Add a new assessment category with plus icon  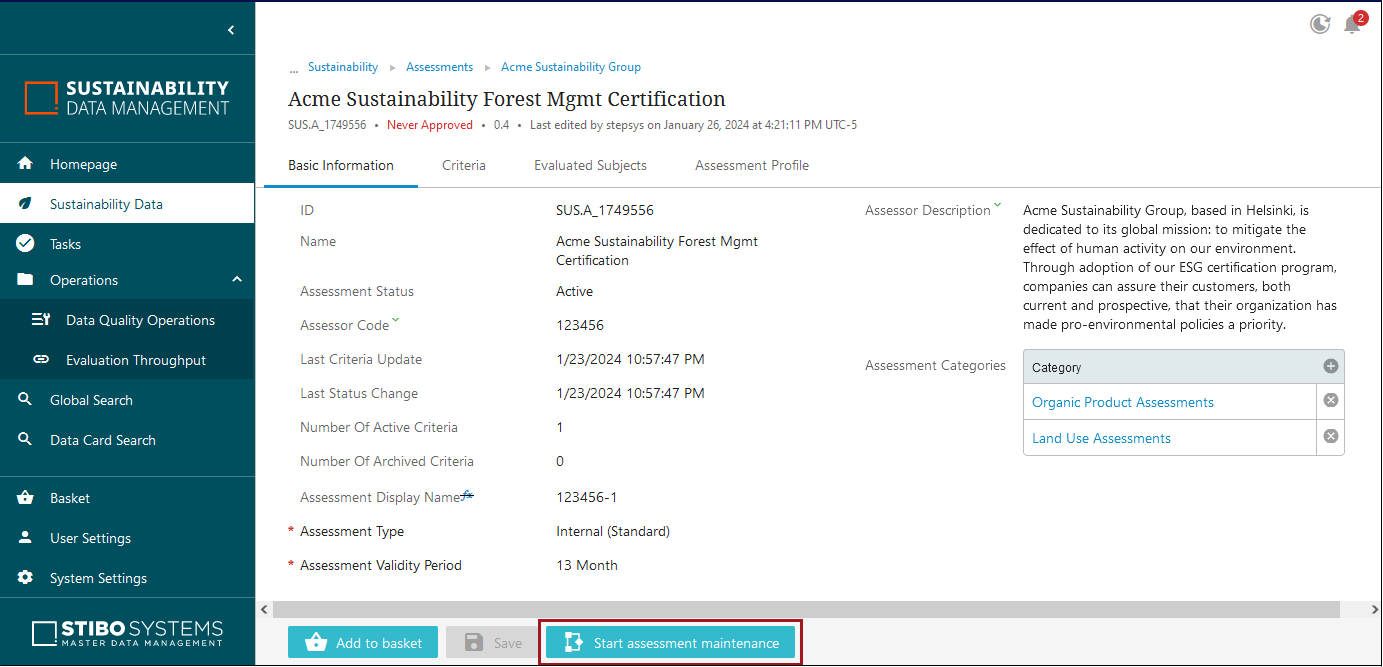(1330, 366)
